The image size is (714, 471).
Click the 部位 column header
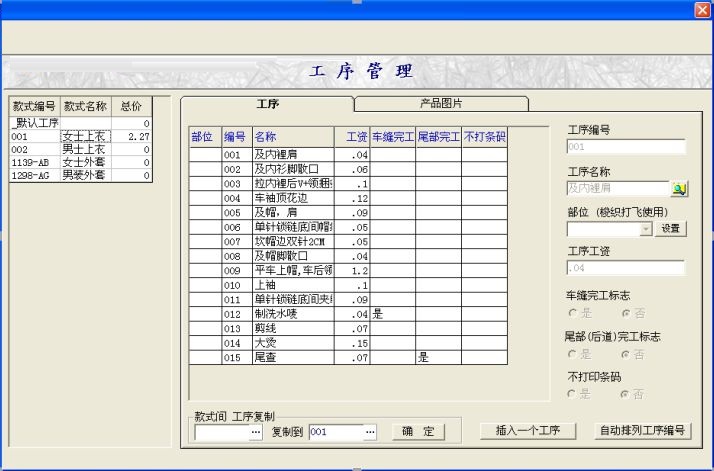tap(205, 137)
